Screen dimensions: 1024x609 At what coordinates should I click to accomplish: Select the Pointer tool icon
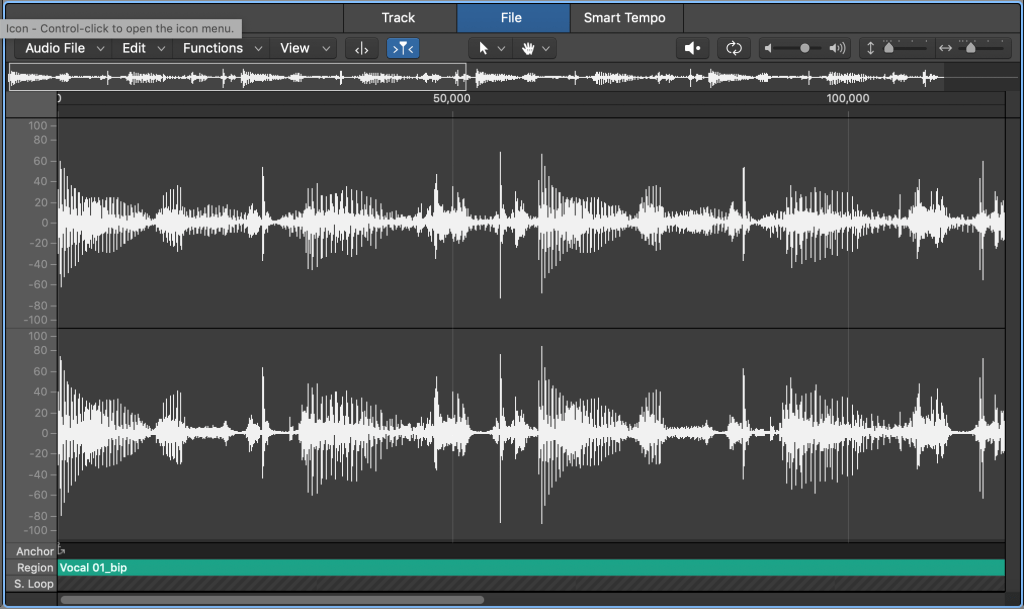point(484,47)
